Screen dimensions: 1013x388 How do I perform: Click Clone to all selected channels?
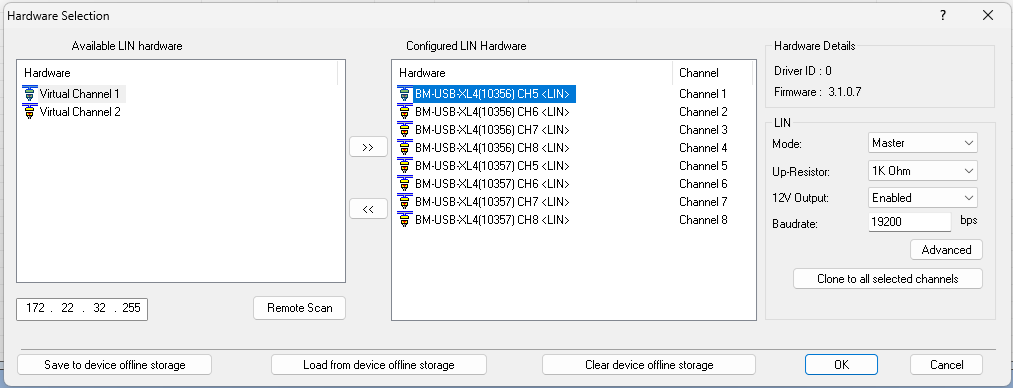(x=888, y=279)
